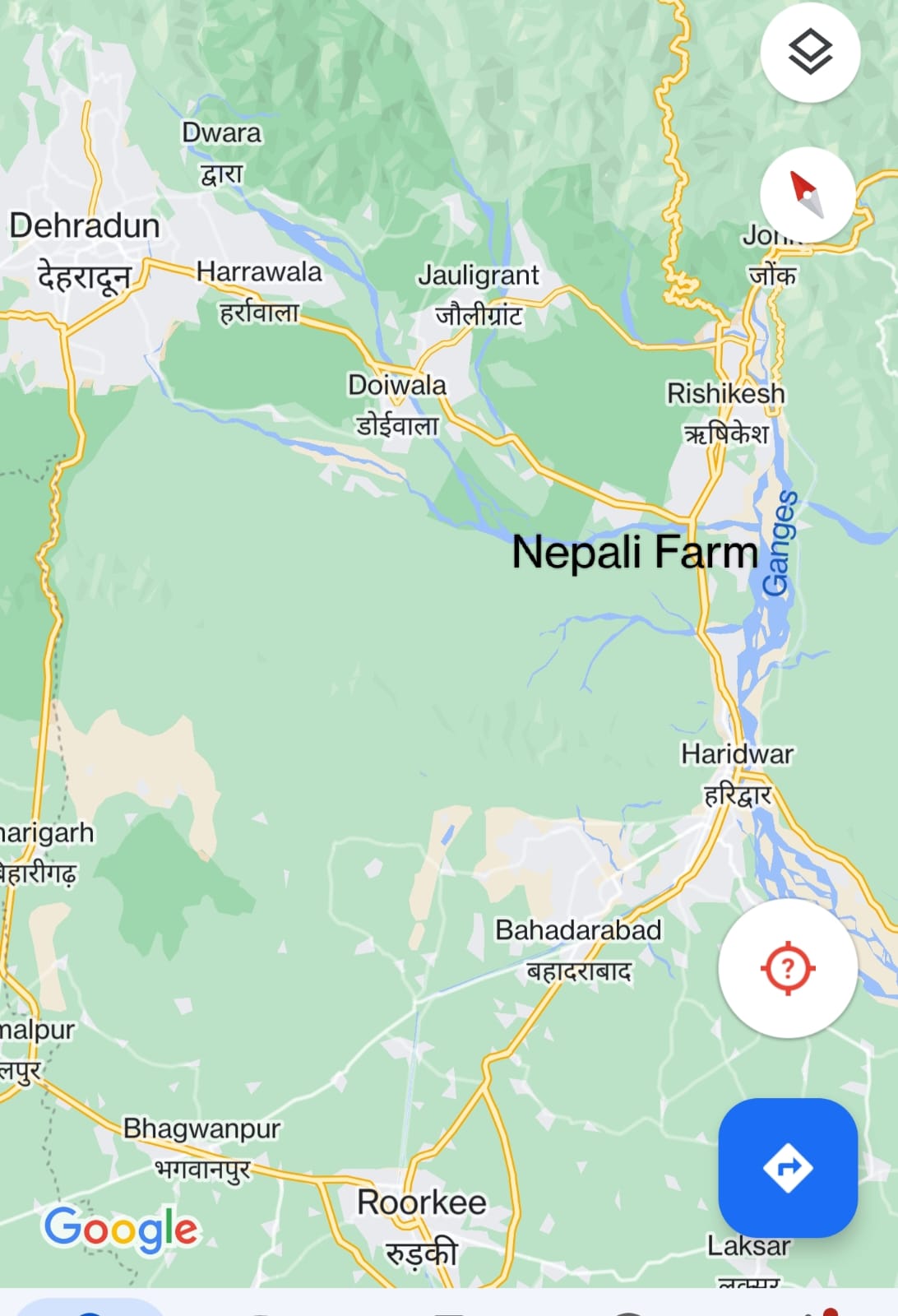This screenshot has height=1316, width=898.
Task: Tap the red compass icon
Action: (808, 195)
